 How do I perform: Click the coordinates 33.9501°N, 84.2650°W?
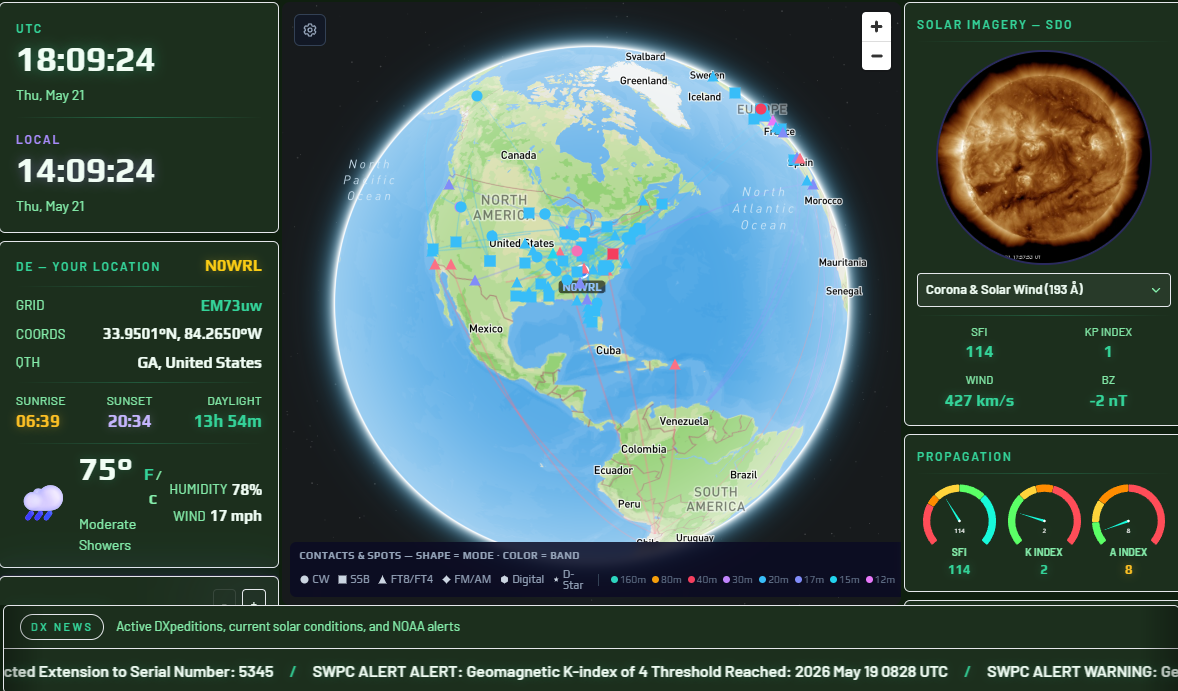(182, 333)
